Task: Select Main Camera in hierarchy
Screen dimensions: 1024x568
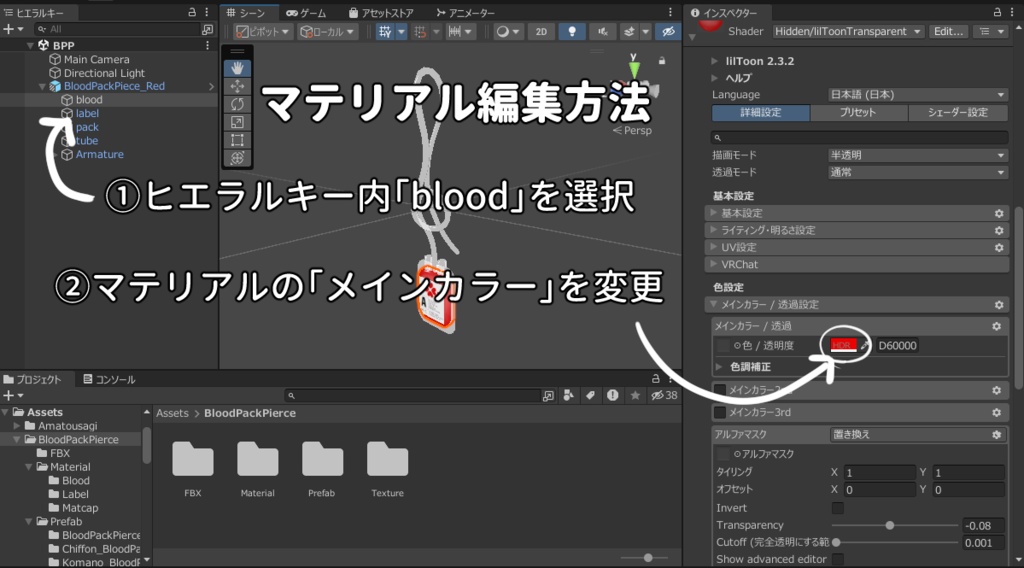Action: point(97,59)
